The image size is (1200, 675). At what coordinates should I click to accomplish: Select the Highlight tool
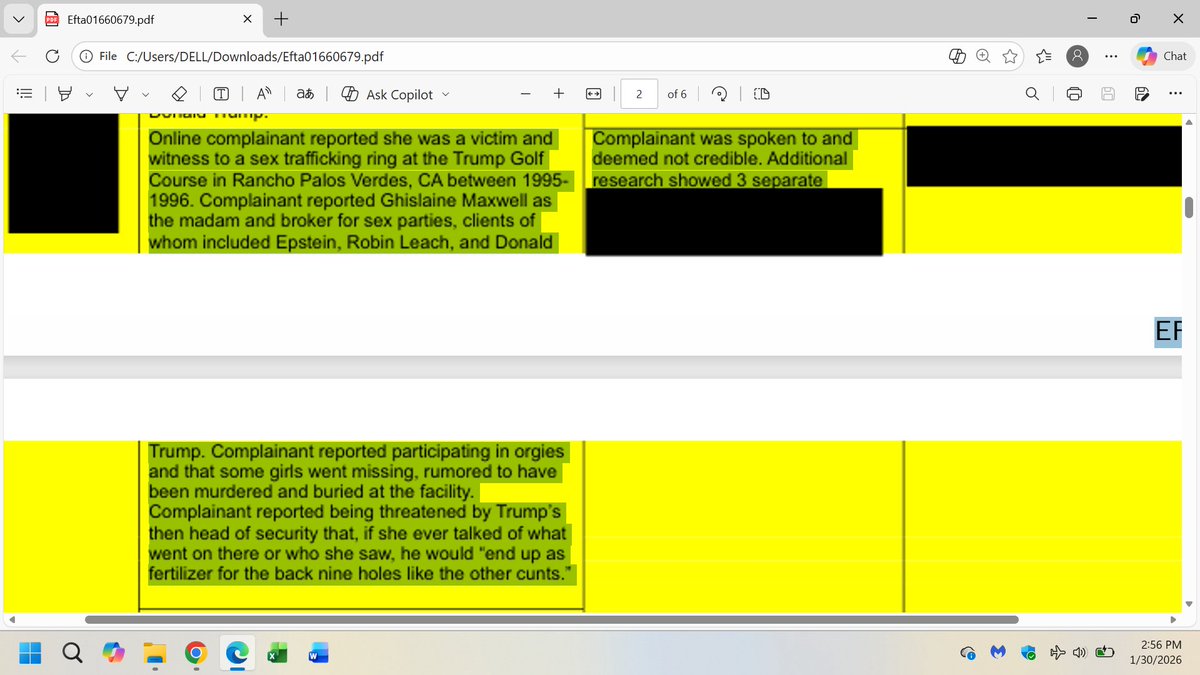pyautogui.click(x=65, y=94)
